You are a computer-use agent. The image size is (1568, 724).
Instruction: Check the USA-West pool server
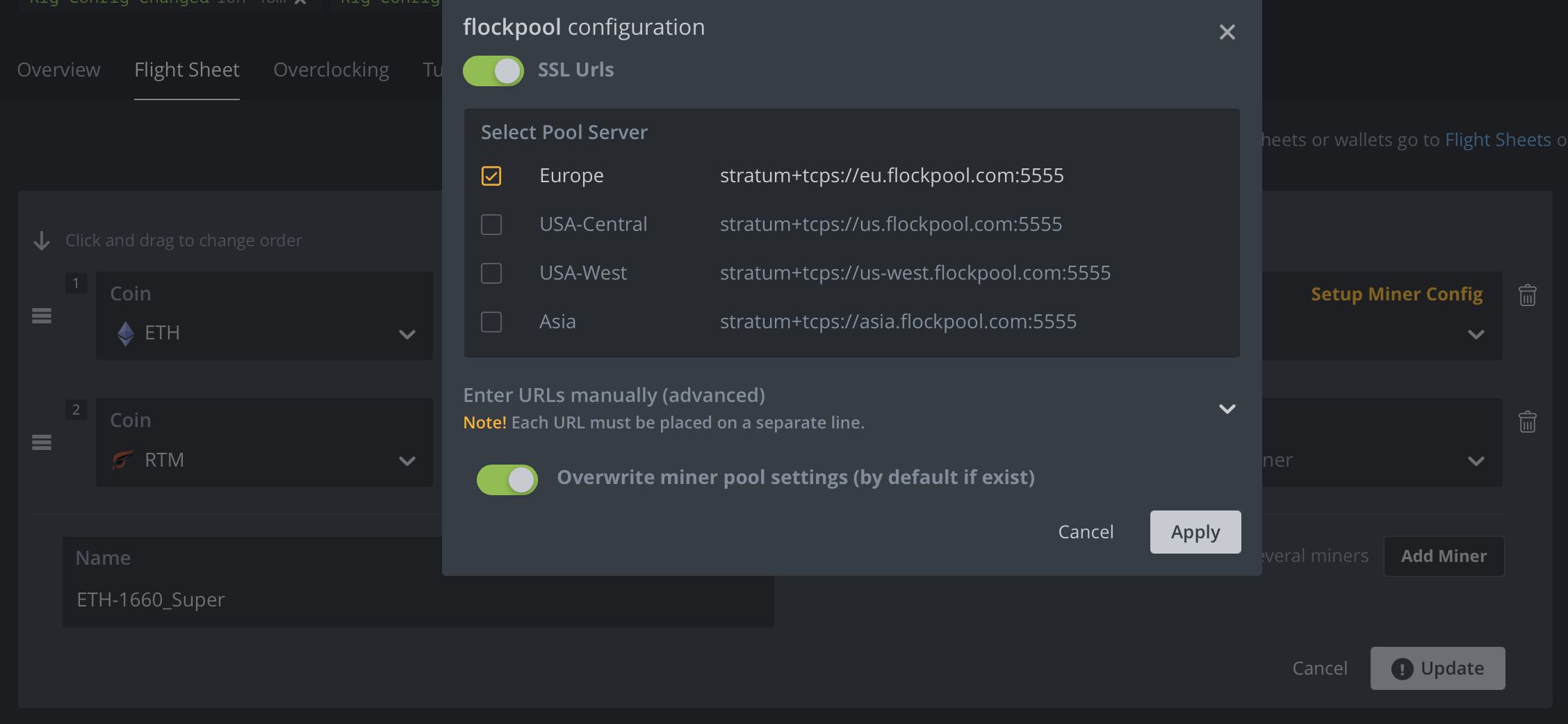coord(491,273)
